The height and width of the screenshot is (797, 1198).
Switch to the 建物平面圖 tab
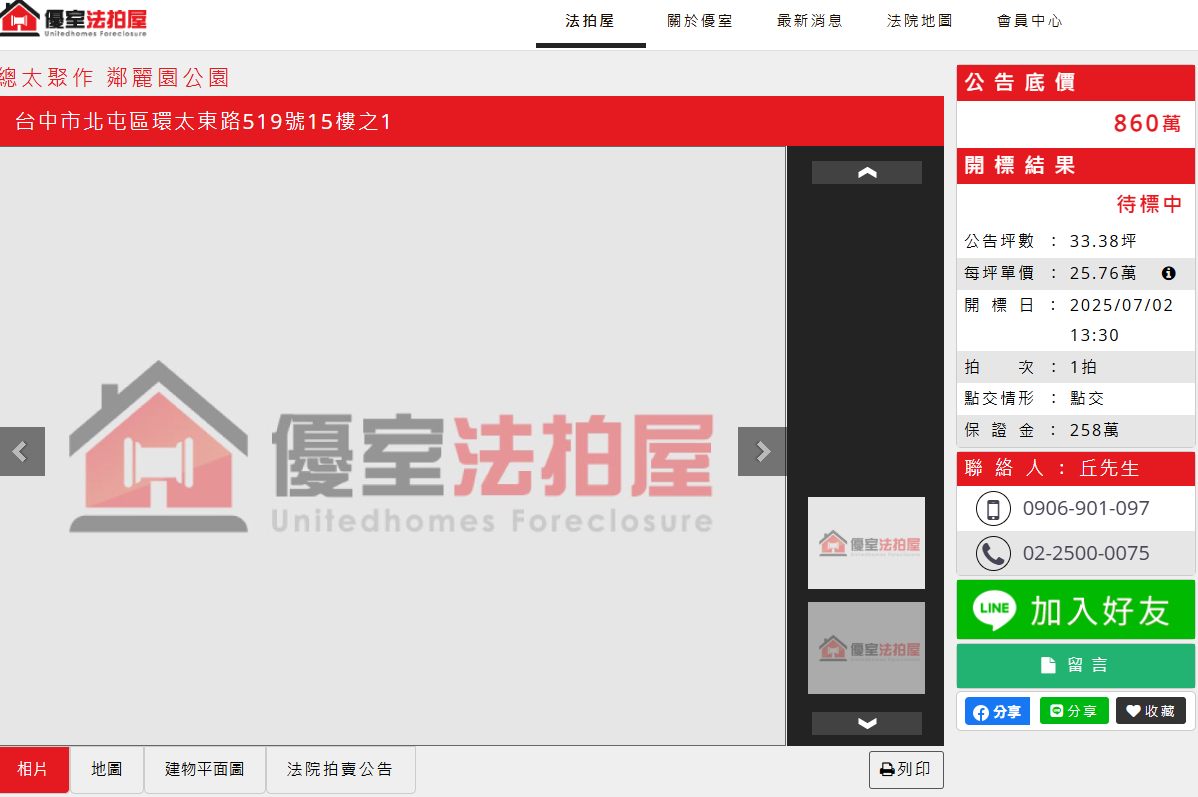pyautogui.click(x=205, y=769)
